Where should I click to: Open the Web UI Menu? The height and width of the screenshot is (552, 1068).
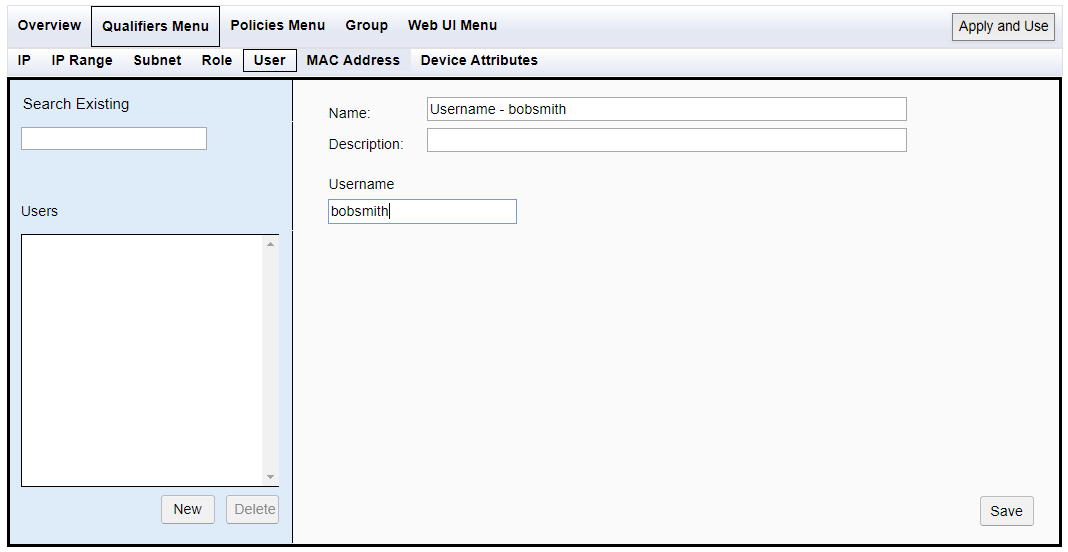point(452,26)
